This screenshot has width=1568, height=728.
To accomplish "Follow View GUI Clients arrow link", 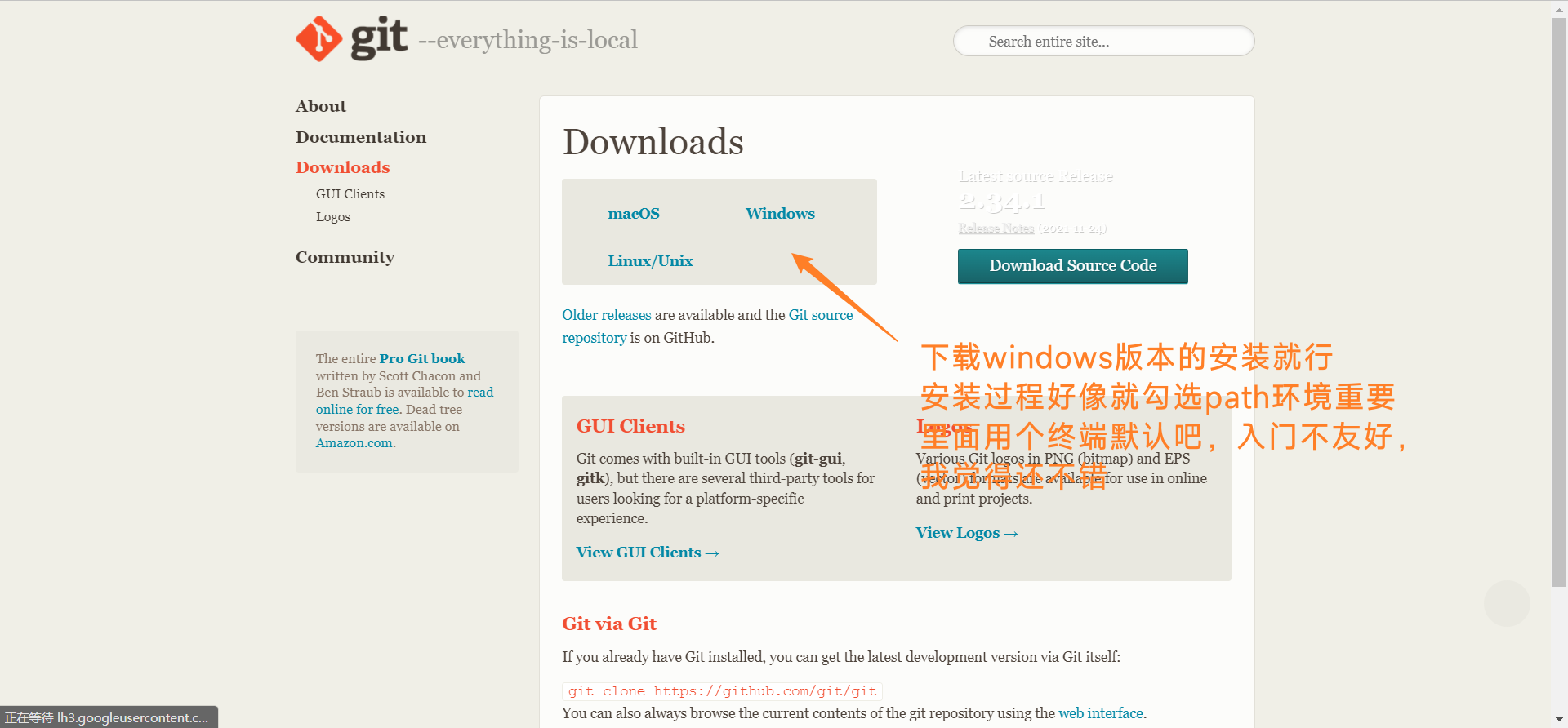I will [x=648, y=553].
